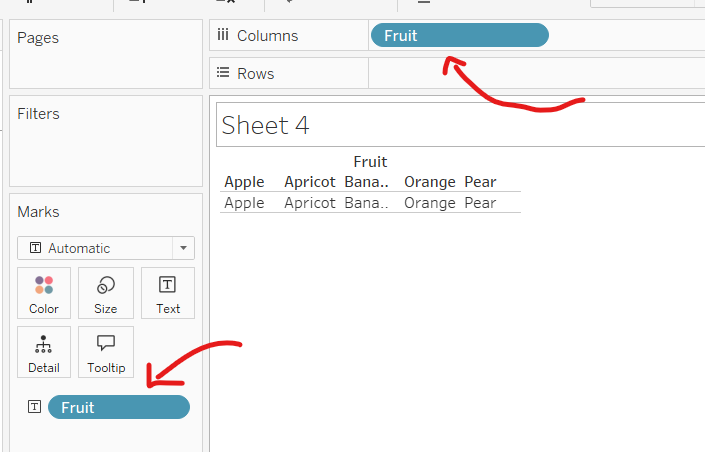The image size is (705, 452).
Task: Click the Rows shelf icon
Action: (x=223, y=74)
